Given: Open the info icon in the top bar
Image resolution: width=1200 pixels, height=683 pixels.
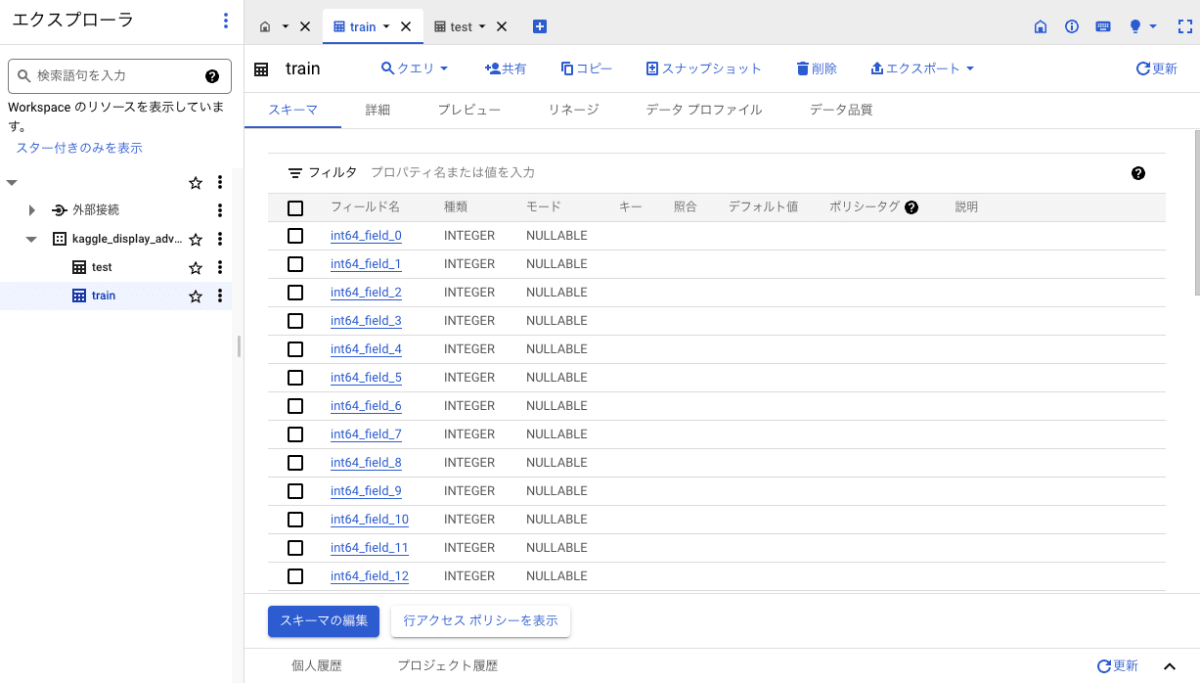Looking at the screenshot, I should tap(1072, 27).
